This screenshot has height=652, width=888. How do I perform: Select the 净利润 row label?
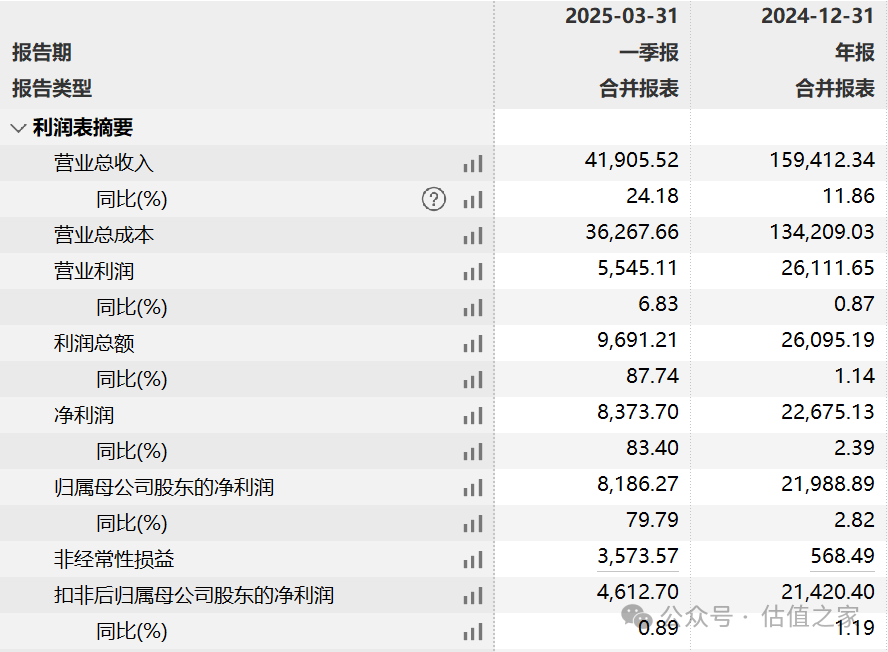click(84, 415)
